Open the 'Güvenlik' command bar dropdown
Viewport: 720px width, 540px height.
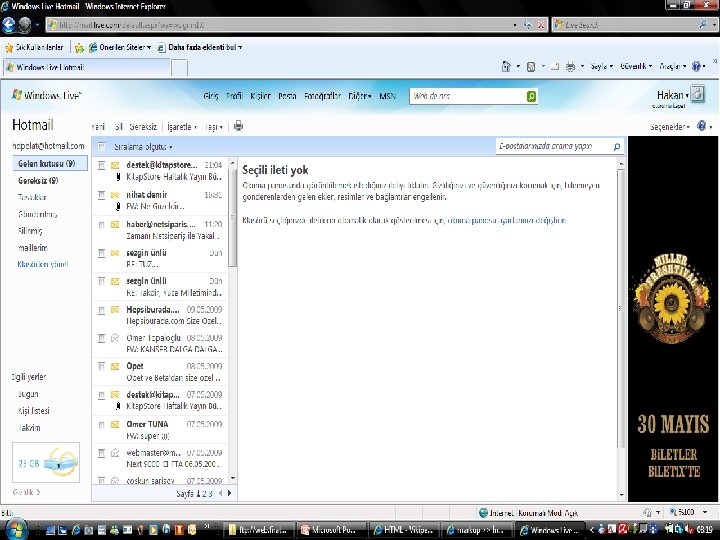(636, 67)
